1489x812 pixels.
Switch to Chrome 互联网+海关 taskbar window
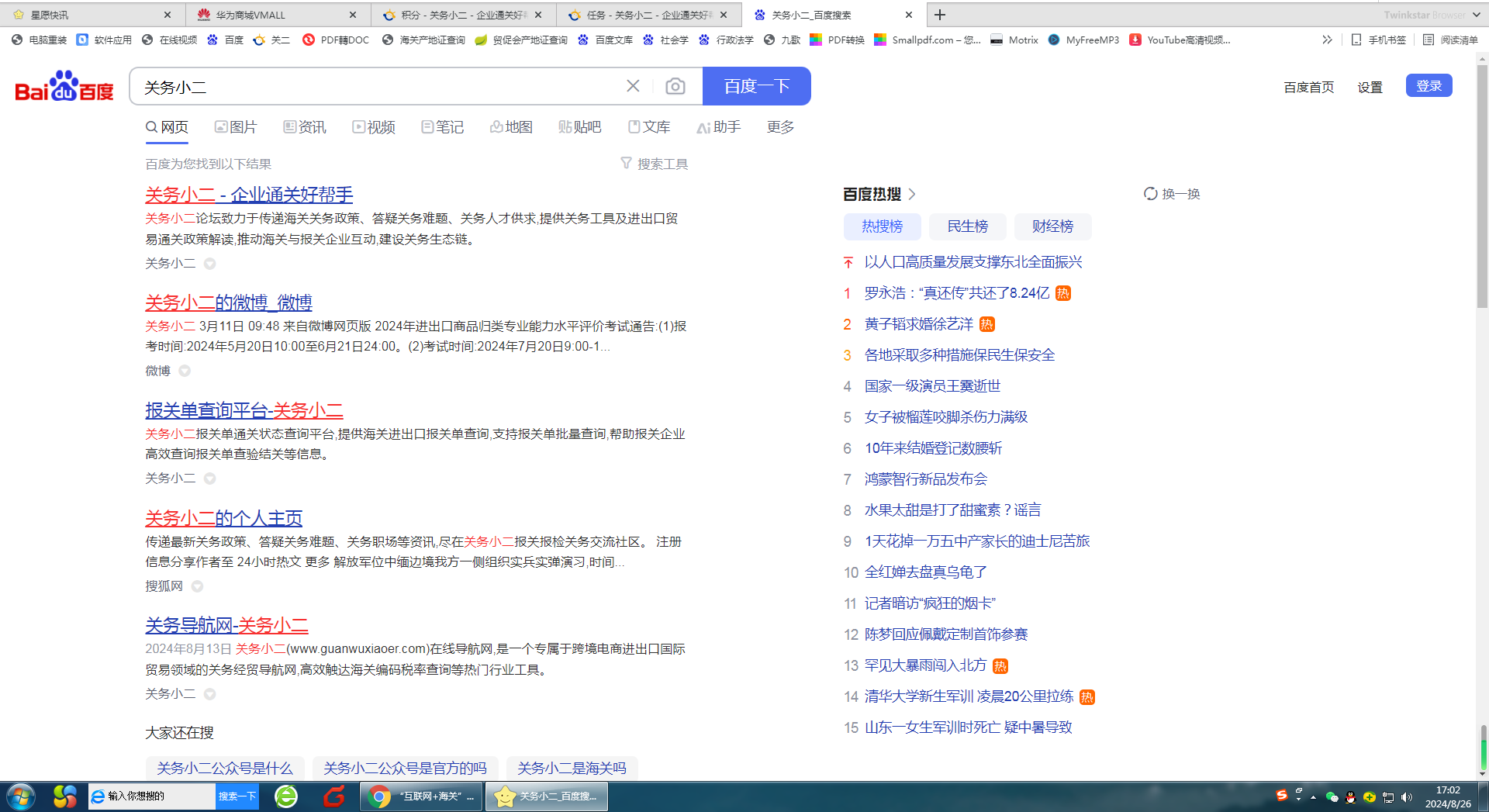422,796
